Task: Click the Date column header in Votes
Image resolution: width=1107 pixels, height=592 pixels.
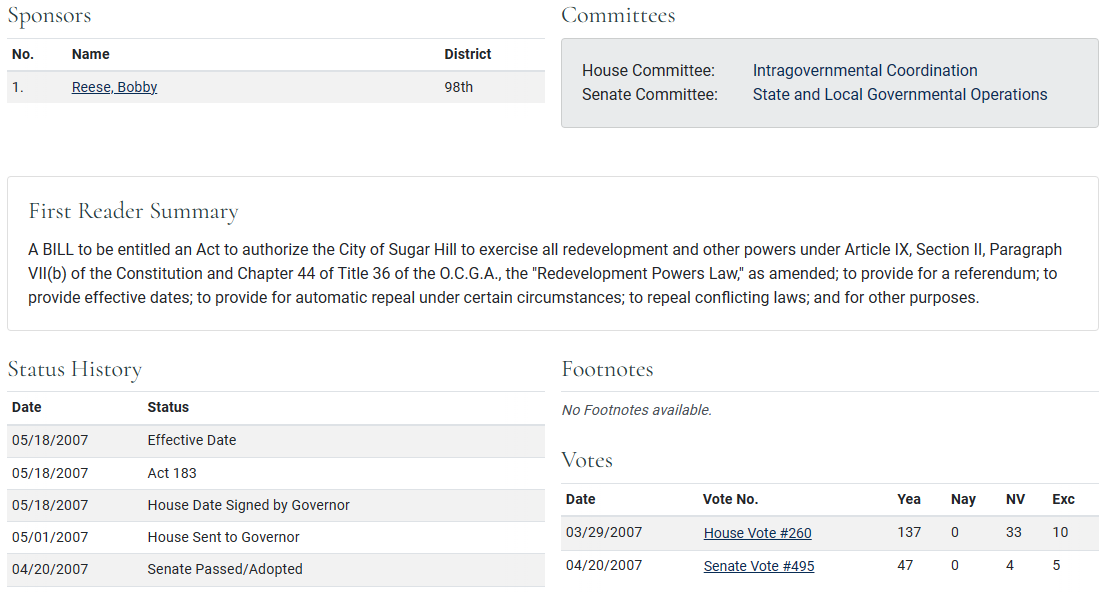Action: (580, 500)
